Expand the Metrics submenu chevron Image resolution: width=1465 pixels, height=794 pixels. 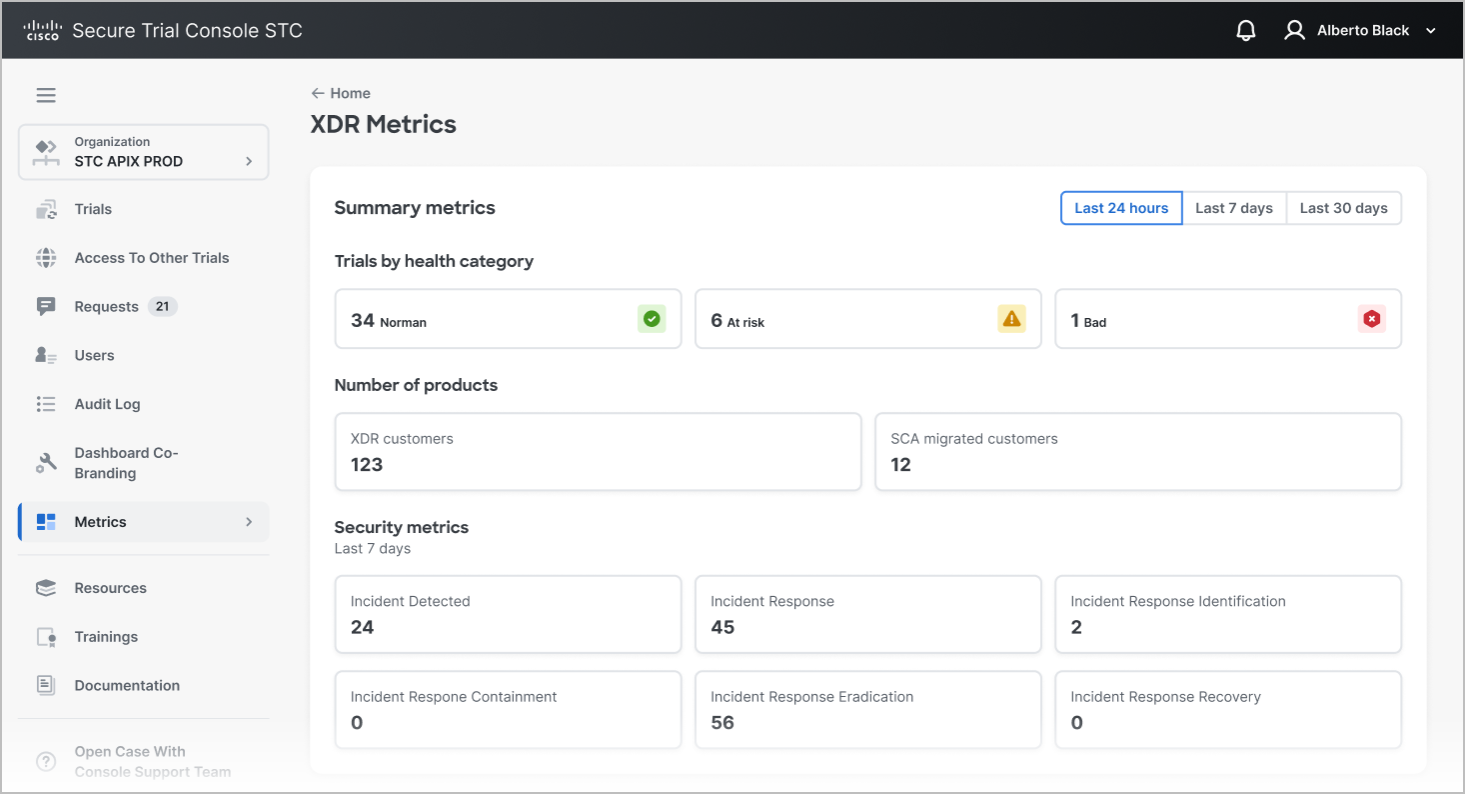[249, 522]
